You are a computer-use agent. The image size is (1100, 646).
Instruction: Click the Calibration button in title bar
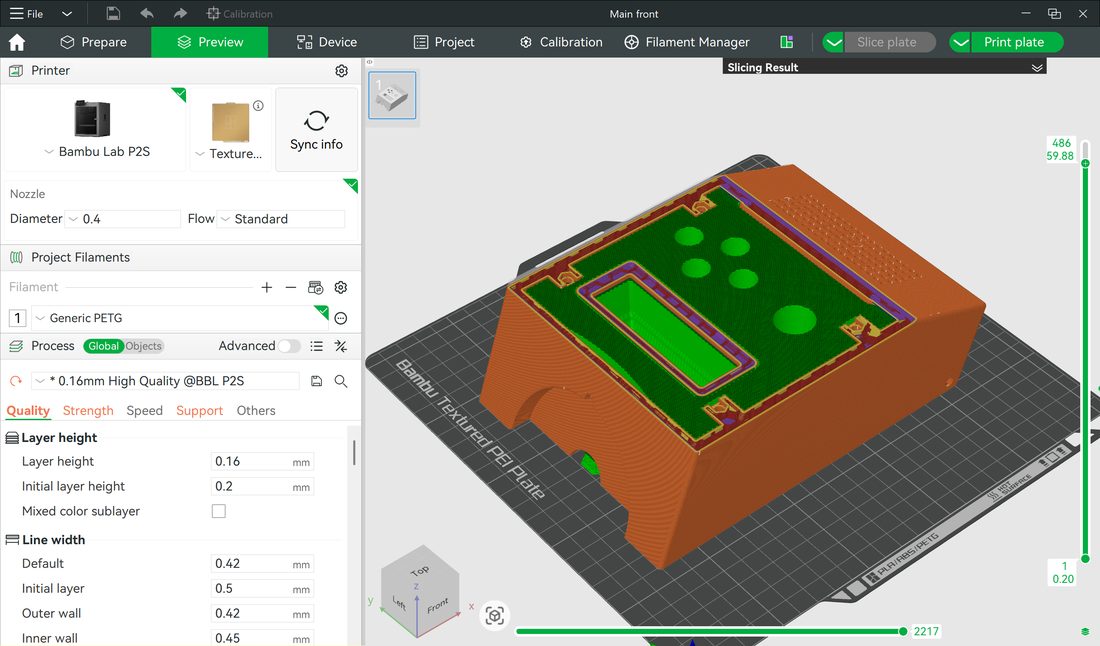(x=239, y=13)
